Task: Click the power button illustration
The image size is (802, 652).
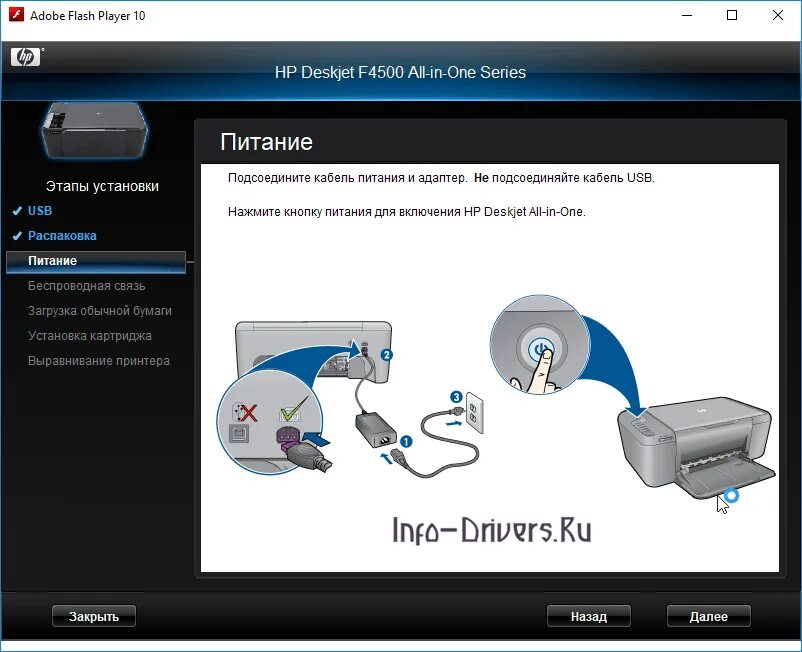Action: [540, 345]
